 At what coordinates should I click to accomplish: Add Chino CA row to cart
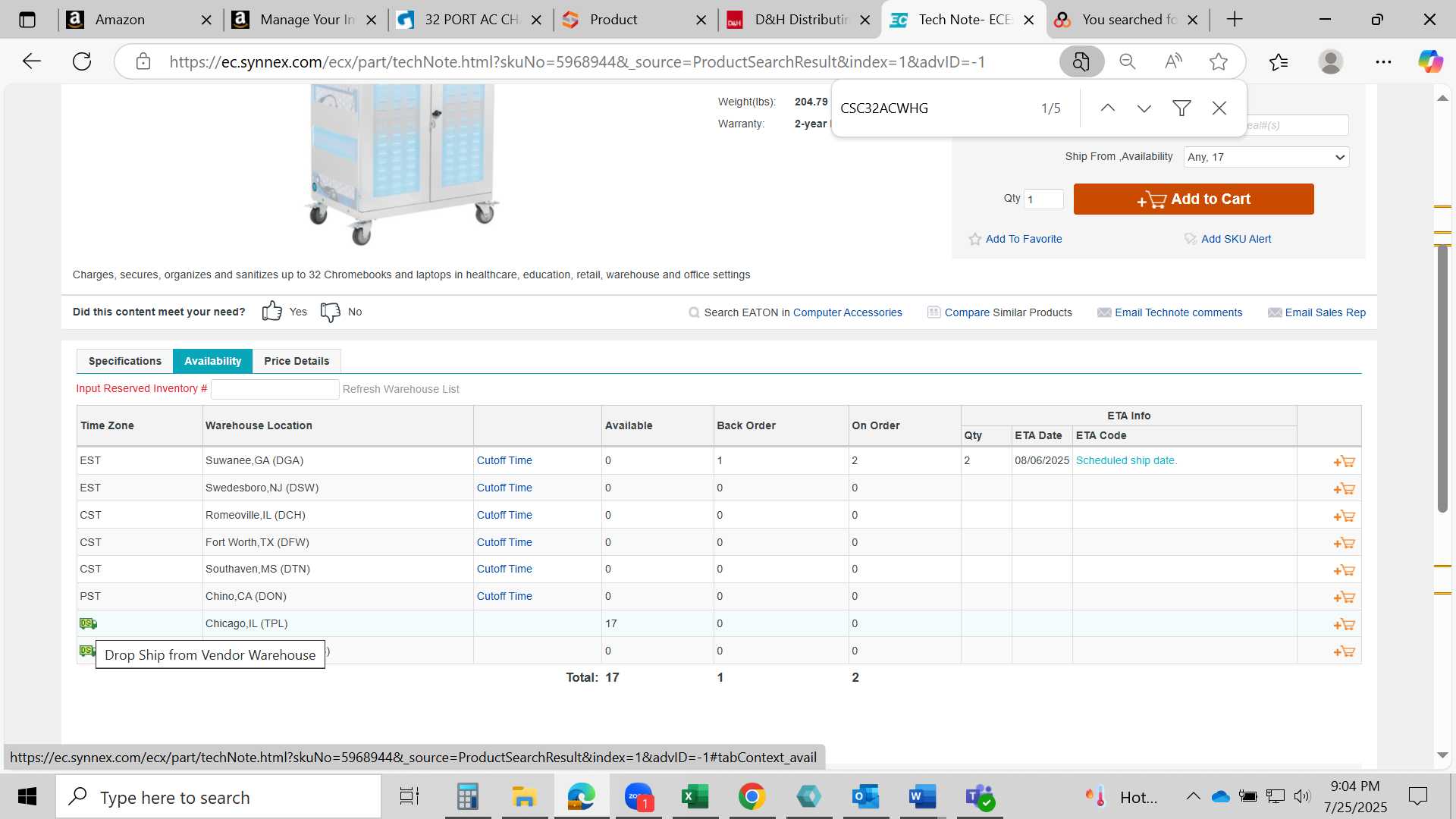(1344, 598)
